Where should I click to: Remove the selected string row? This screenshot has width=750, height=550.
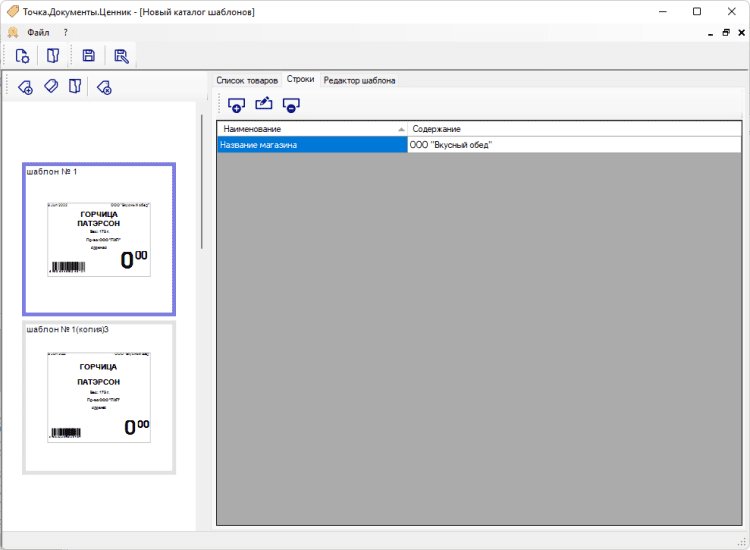click(x=291, y=105)
